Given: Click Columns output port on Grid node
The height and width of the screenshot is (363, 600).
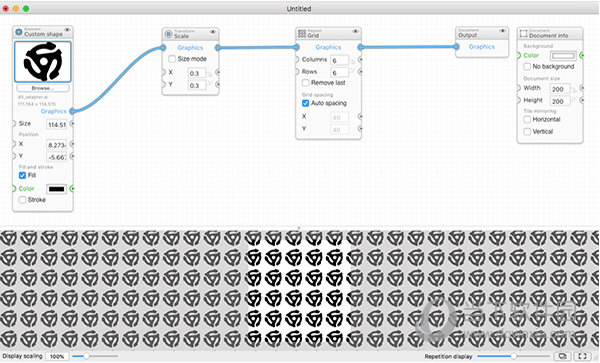Looking at the screenshot, I should 360,60.
